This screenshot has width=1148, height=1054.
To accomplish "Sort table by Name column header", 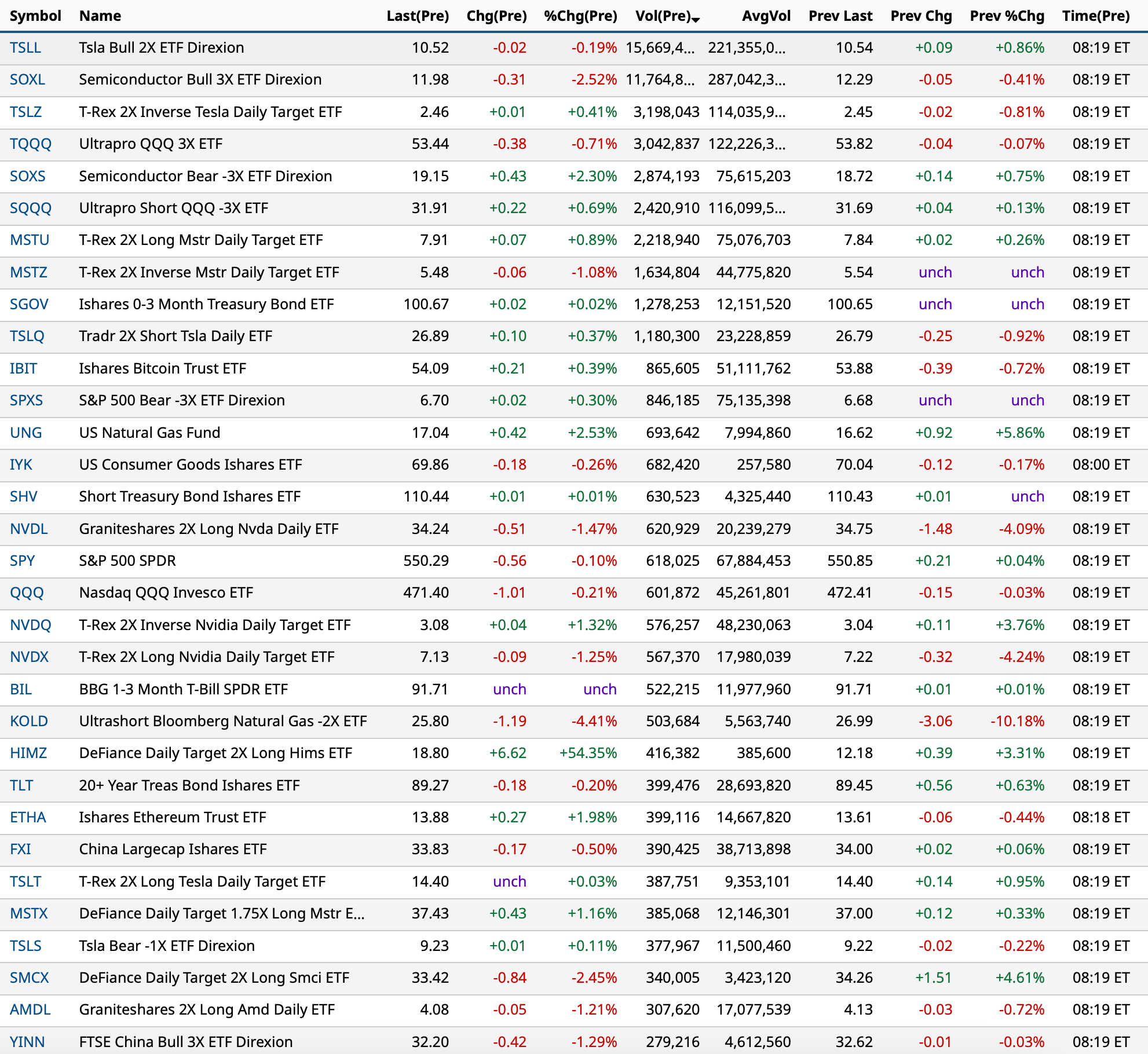I will click(x=100, y=16).
